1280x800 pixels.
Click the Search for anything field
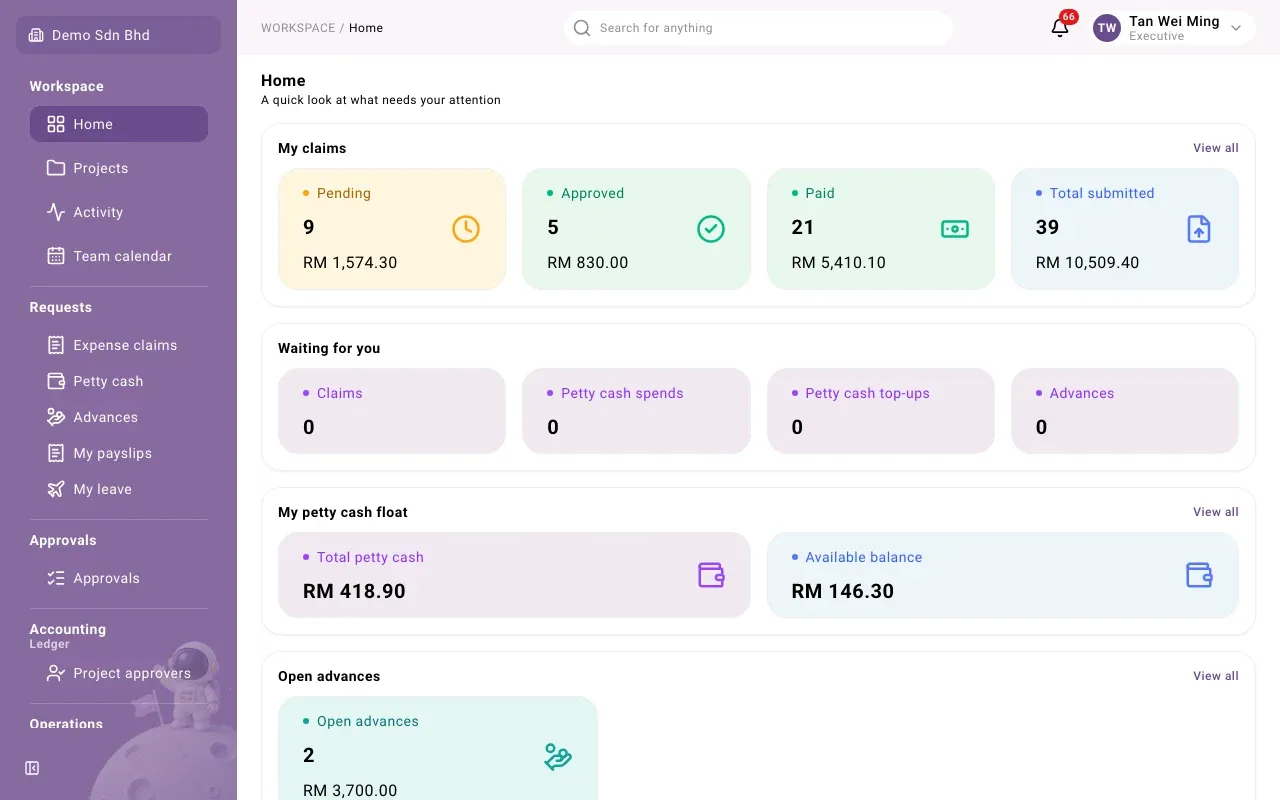[758, 28]
